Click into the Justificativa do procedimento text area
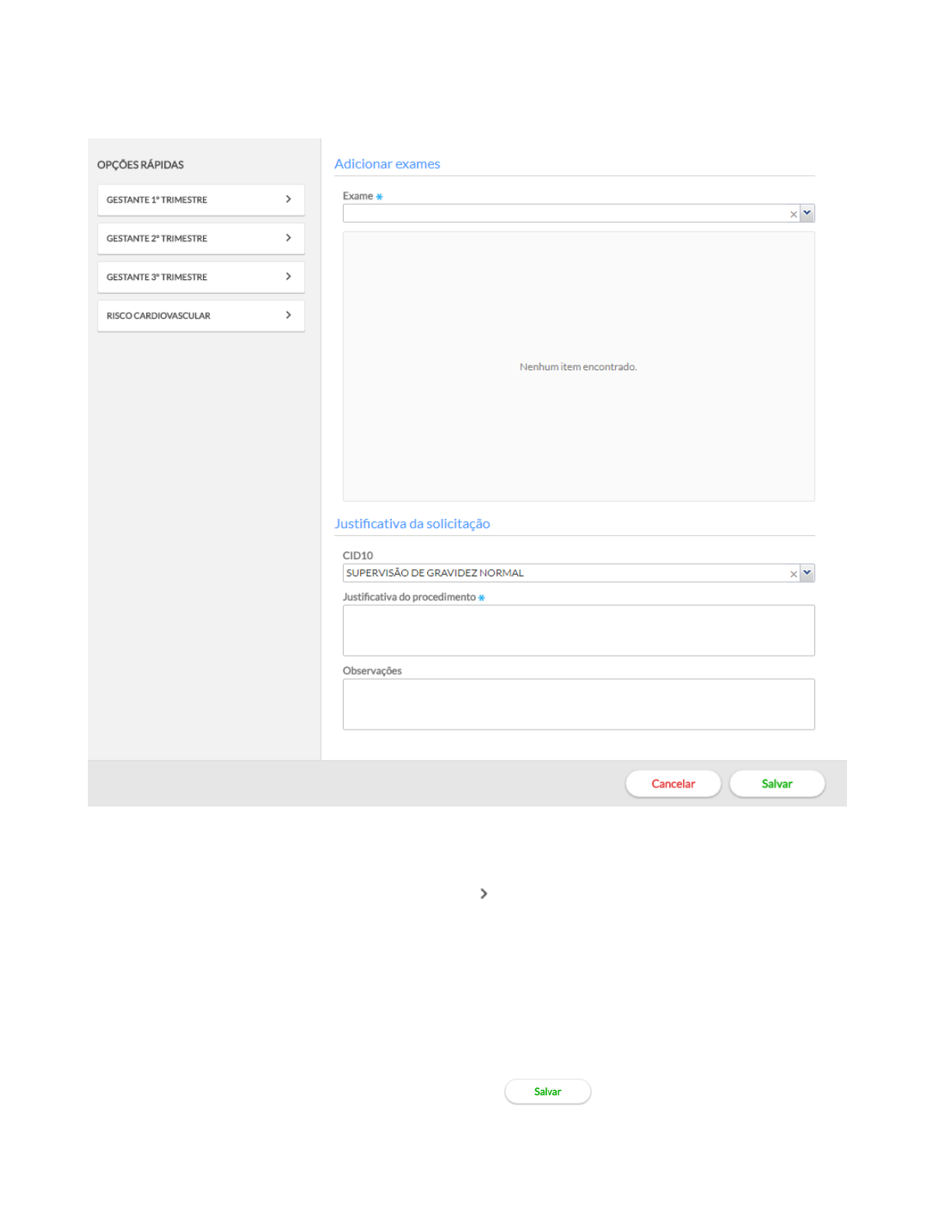952x1232 pixels. coord(579,631)
